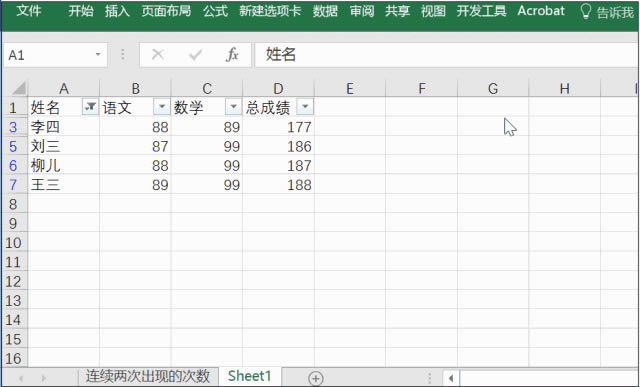The image size is (640, 387).
Task: Switch to the 开始 ribbon tab
Action: point(81,11)
